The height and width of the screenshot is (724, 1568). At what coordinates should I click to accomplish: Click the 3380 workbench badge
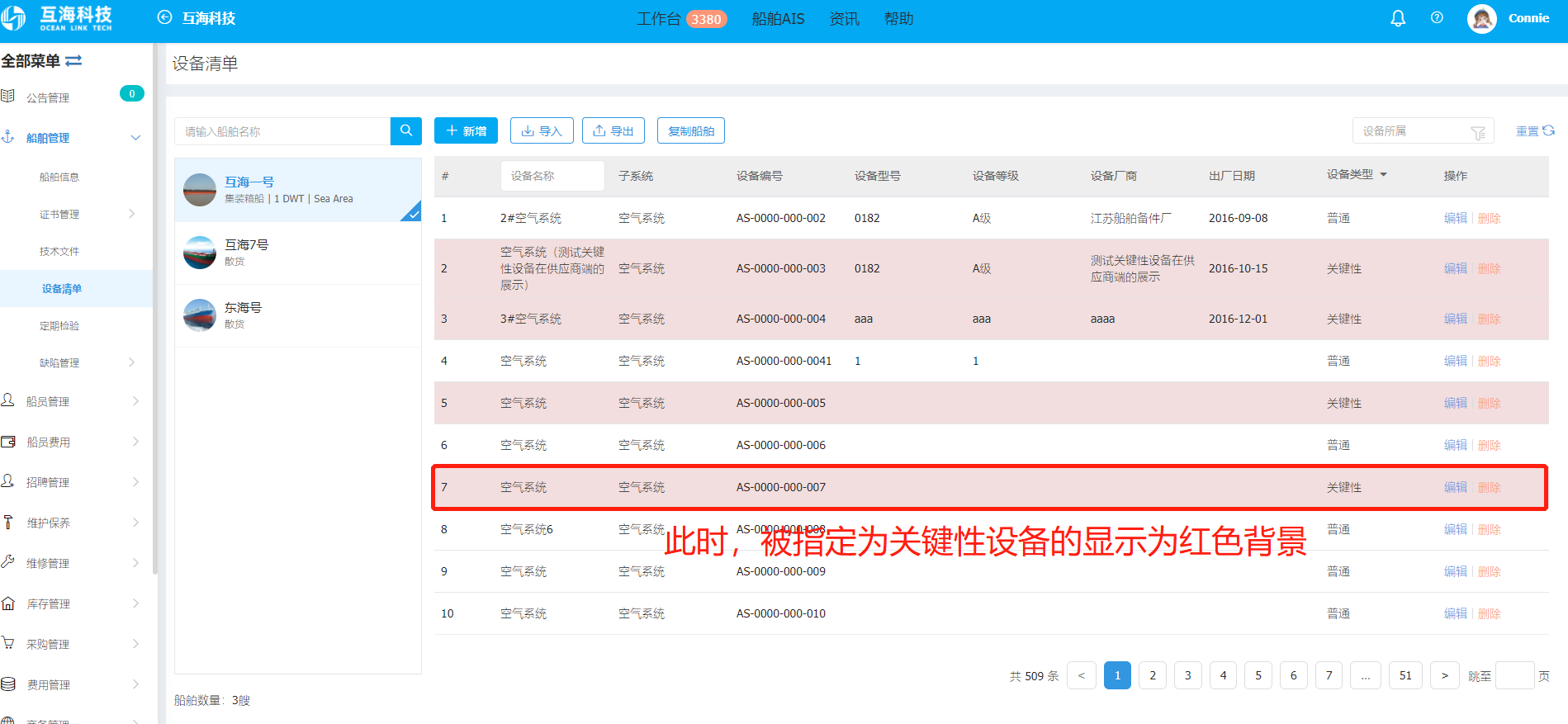706,19
